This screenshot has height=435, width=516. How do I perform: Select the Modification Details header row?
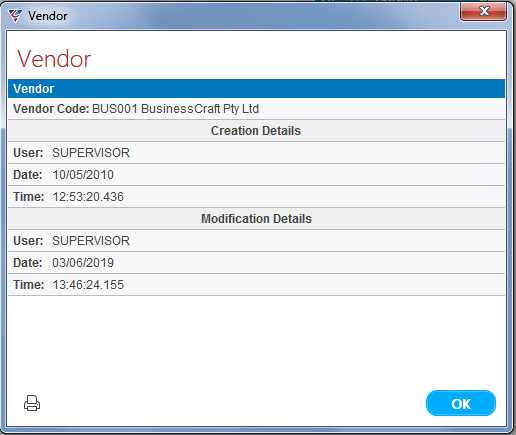256,219
